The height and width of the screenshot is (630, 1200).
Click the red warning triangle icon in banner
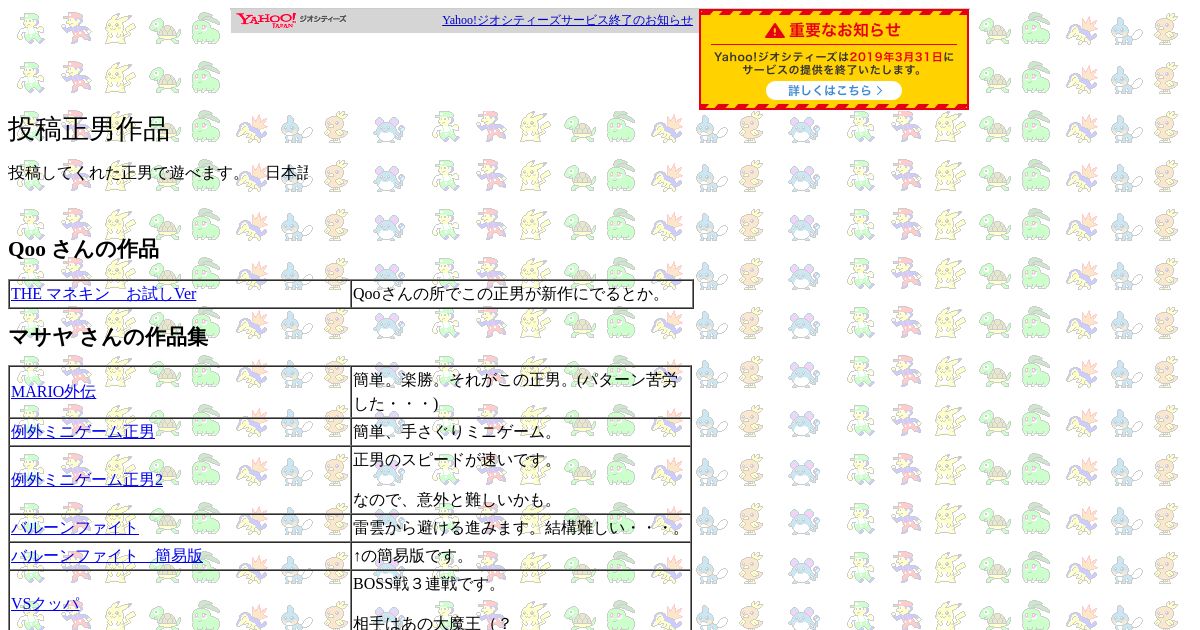point(775,31)
